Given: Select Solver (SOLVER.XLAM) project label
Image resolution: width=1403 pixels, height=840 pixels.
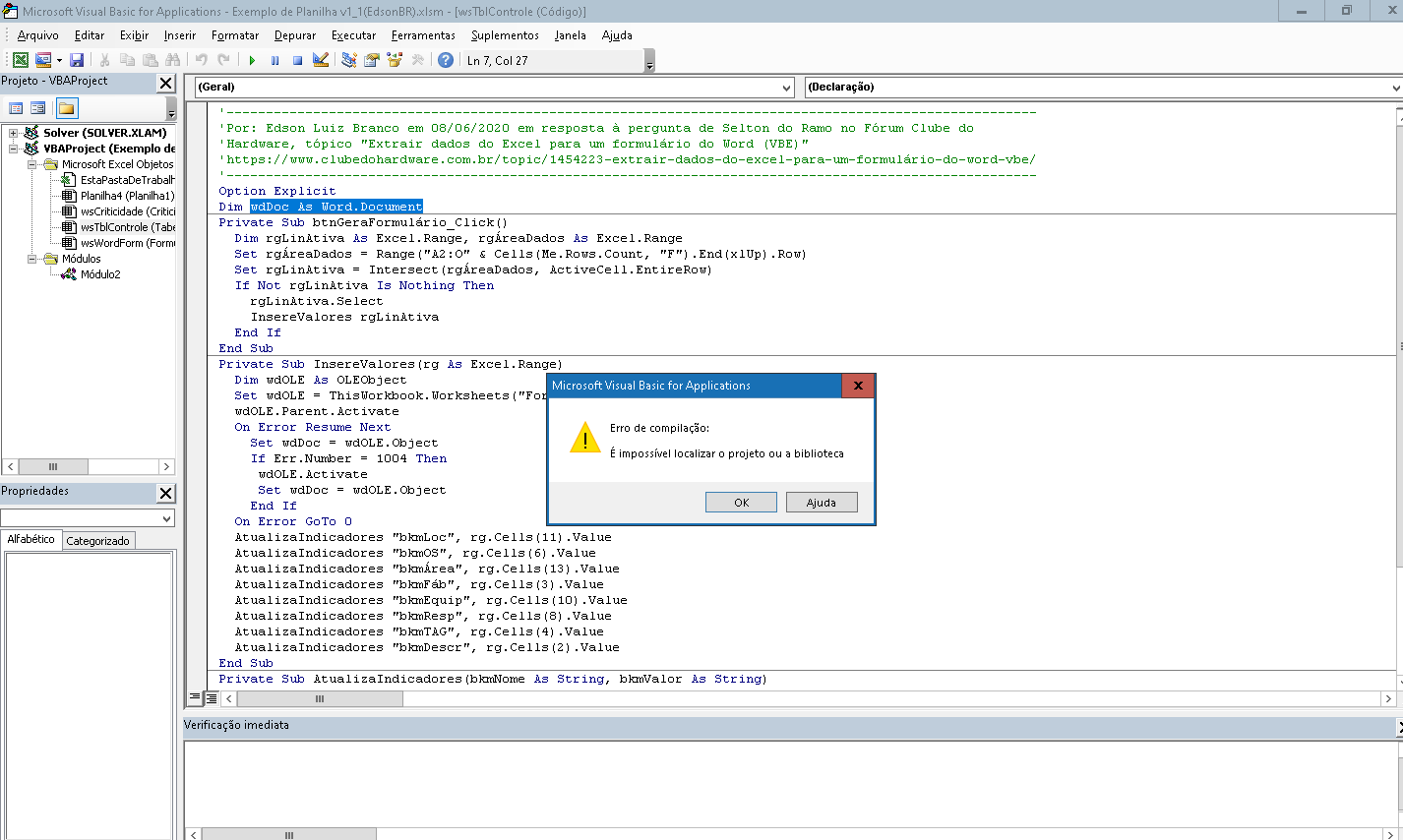Looking at the screenshot, I should point(104,133).
